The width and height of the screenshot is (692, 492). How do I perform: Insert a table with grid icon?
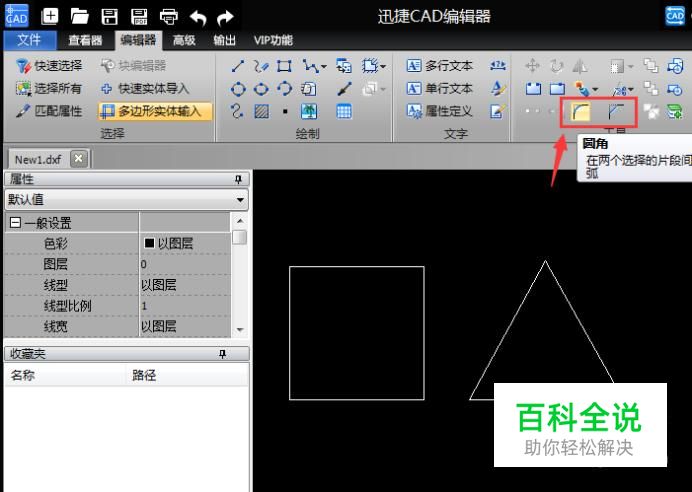coord(344,111)
